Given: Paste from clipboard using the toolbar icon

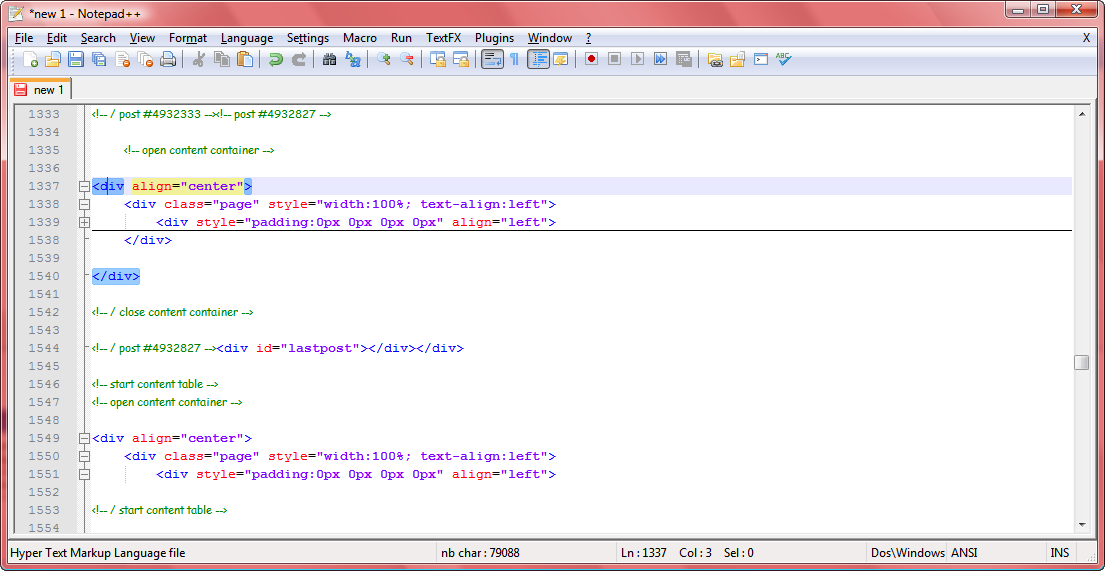Looking at the screenshot, I should pyautogui.click(x=245, y=60).
